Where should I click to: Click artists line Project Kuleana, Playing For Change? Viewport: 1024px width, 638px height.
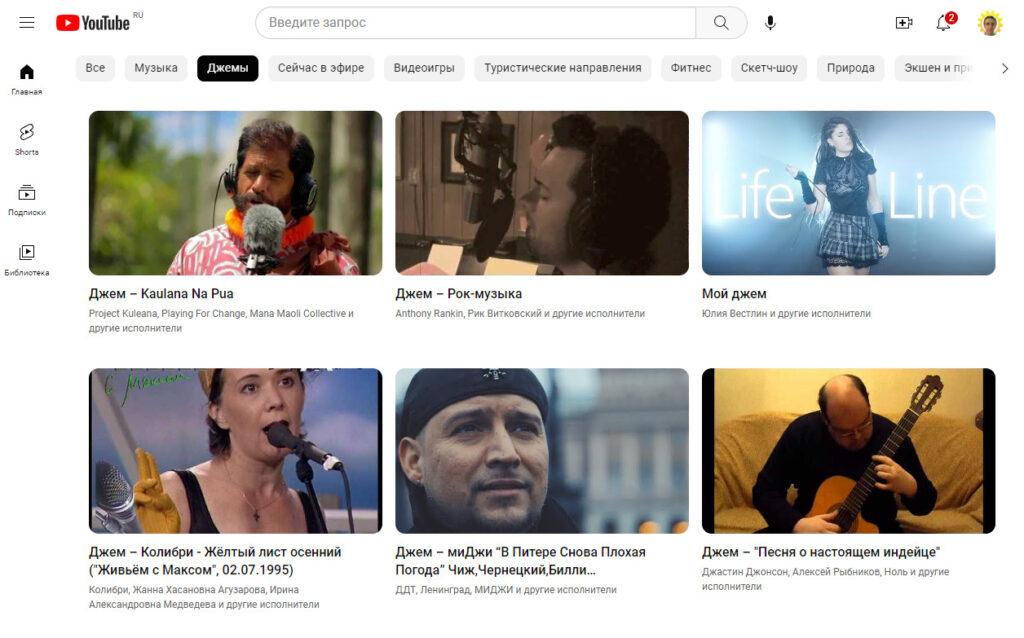[x=221, y=321]
